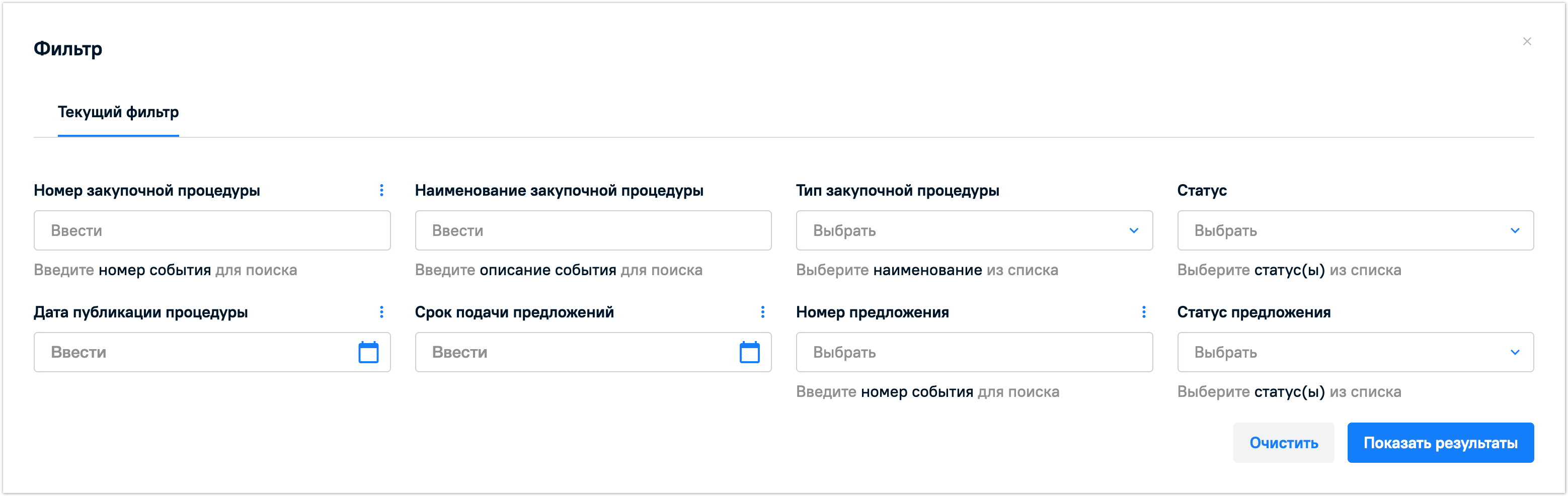
Task: Click into Срок подачи предложений date field
Action: click(x=576, y=352)
